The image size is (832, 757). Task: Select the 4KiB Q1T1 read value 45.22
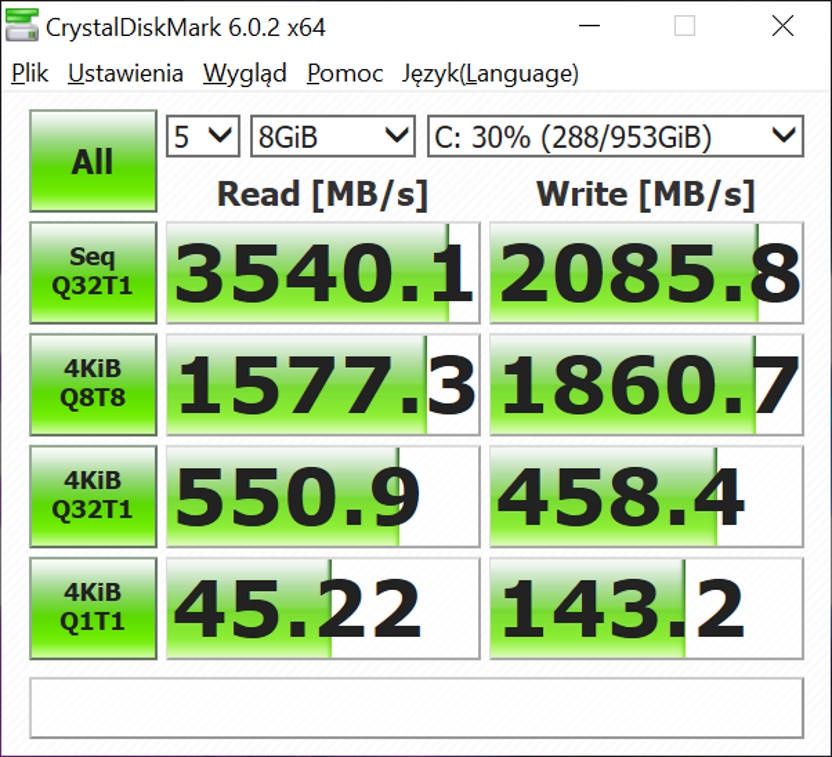(x=323, y=608)
